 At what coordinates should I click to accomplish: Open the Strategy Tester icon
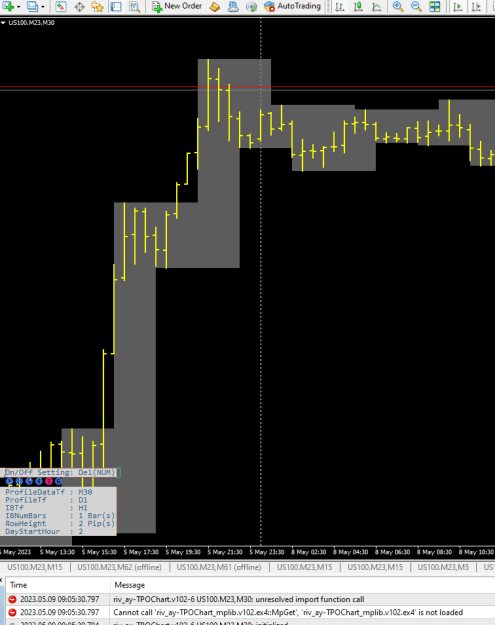click(x=135, y=6)
